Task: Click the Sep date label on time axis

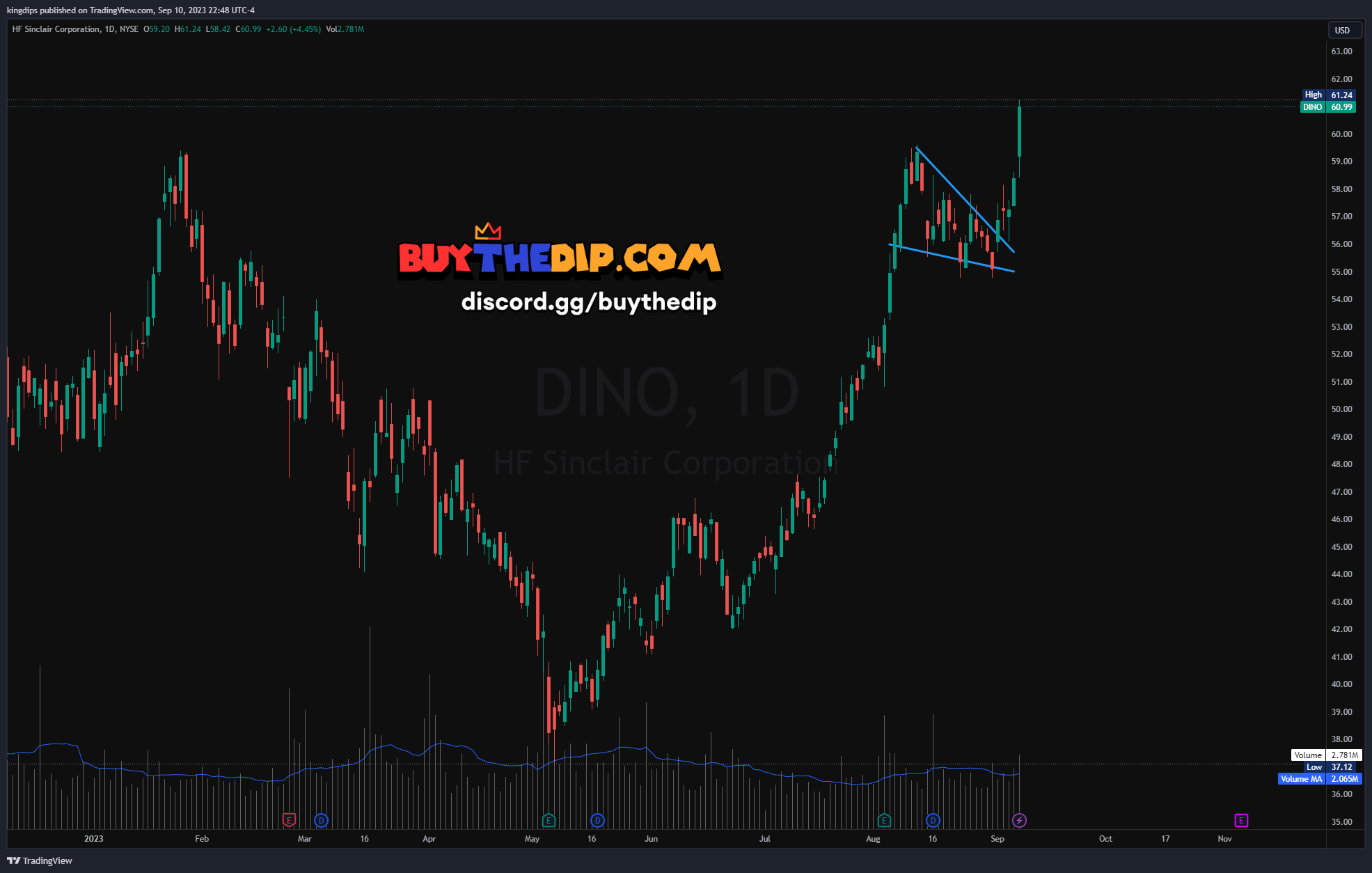Action: click(998, 838)
